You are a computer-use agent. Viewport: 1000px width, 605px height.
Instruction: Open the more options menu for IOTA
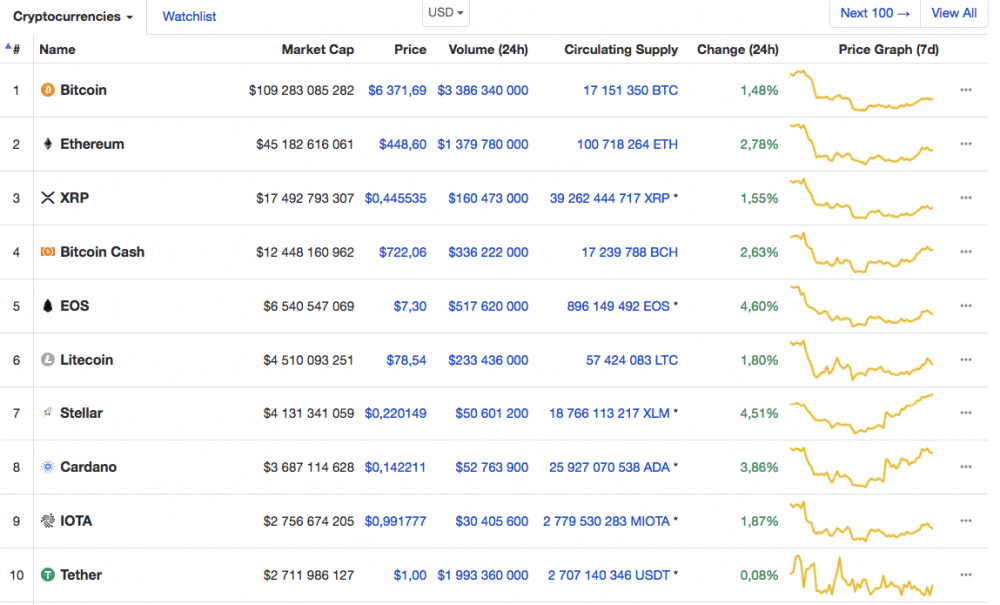[x=966, y=521]
